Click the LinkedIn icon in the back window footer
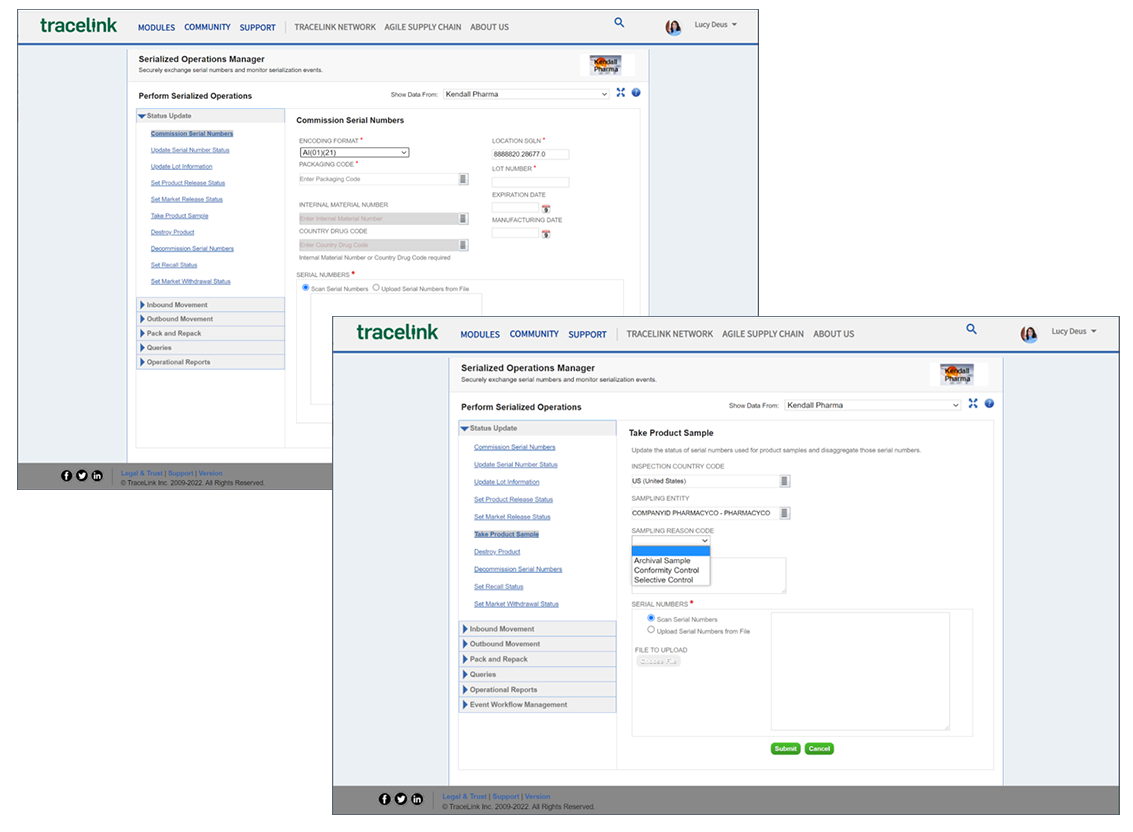 tap(97, 476)
